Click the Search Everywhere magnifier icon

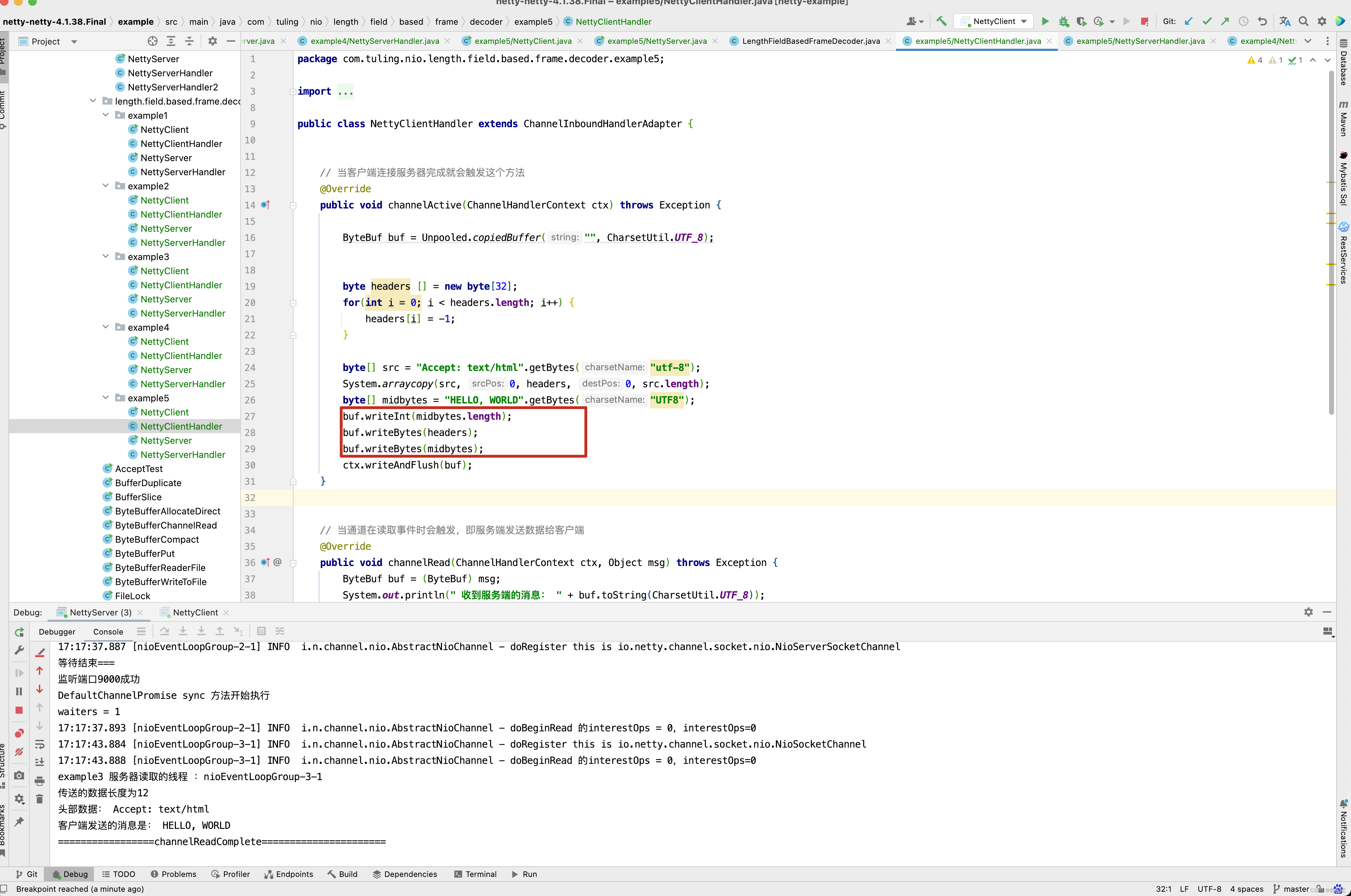tap(1303, 22)
